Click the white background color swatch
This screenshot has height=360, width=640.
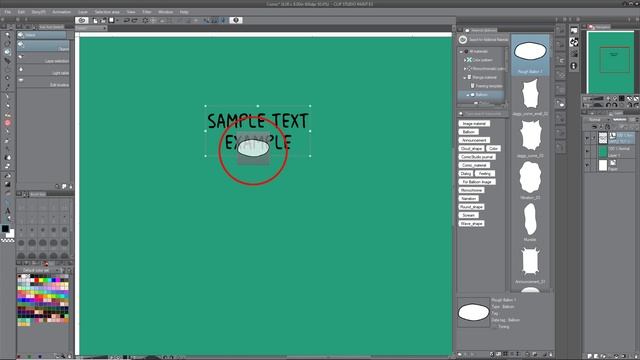[x=11, y=234]
